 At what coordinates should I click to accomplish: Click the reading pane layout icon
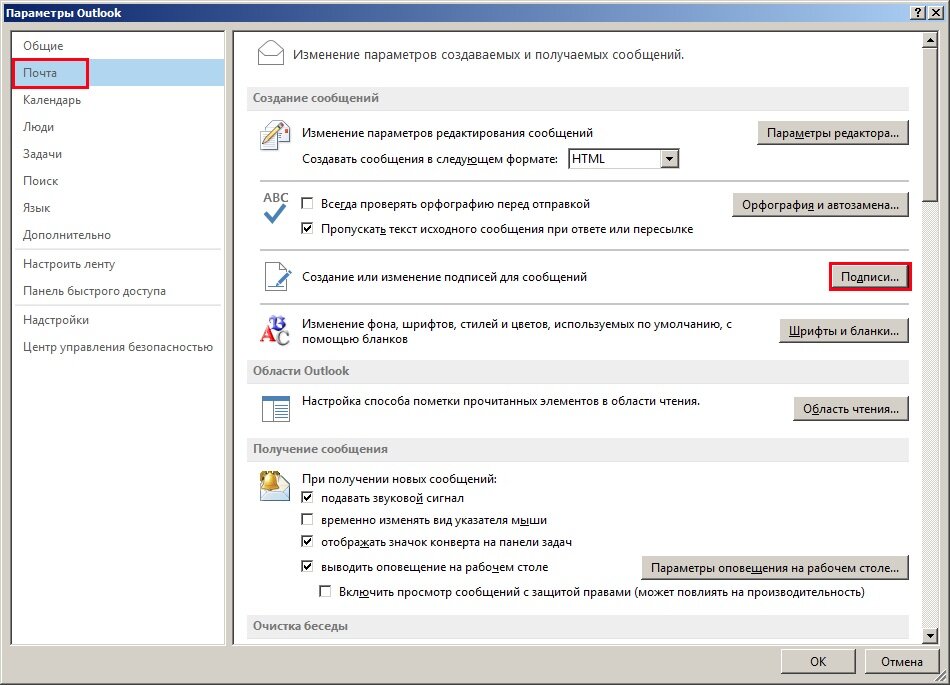[276, 409]
